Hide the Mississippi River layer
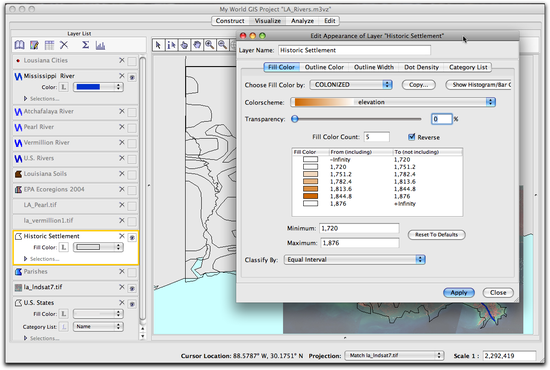This screenshot has height=370, width=550. 132,77
